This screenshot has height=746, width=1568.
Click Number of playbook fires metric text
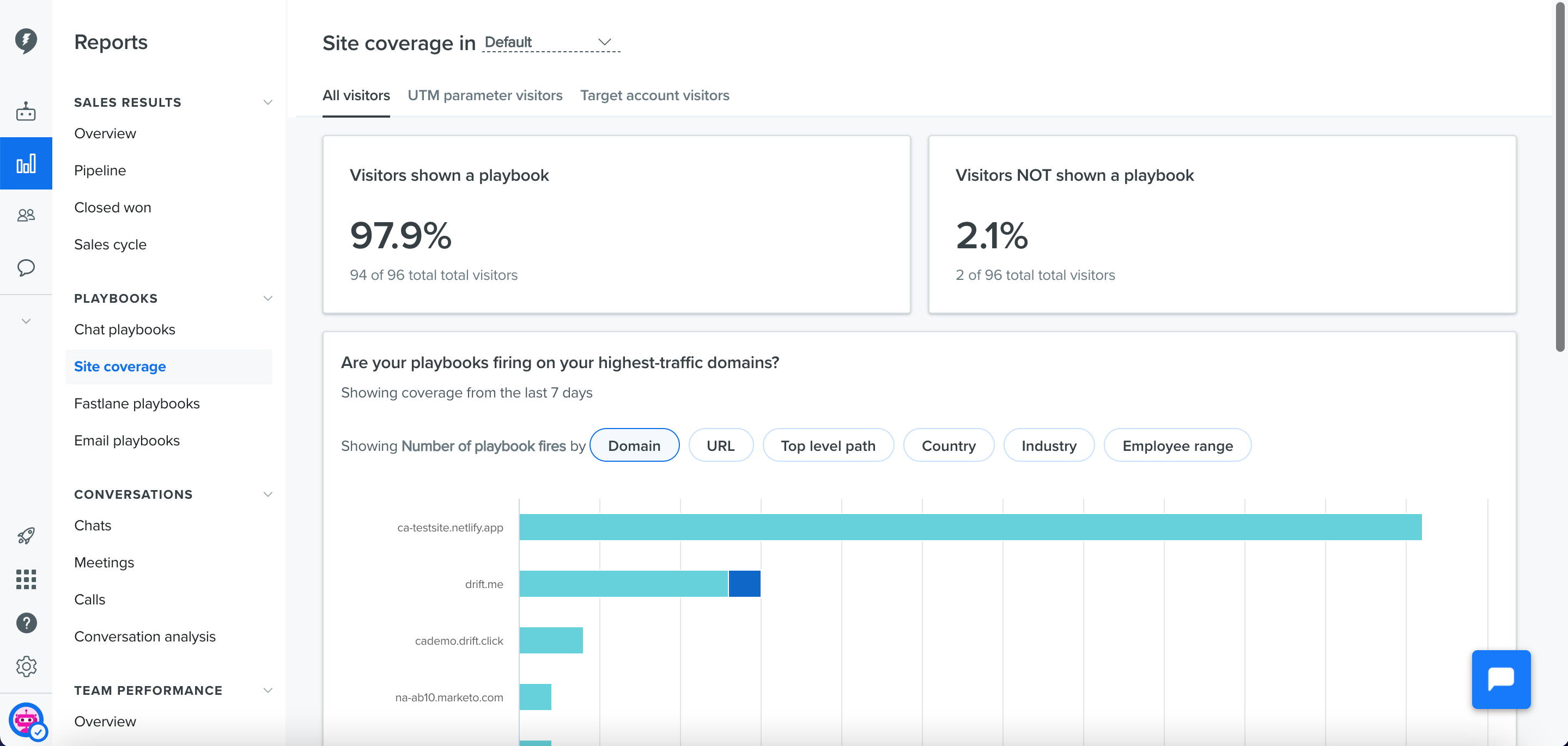pos(483,446)
